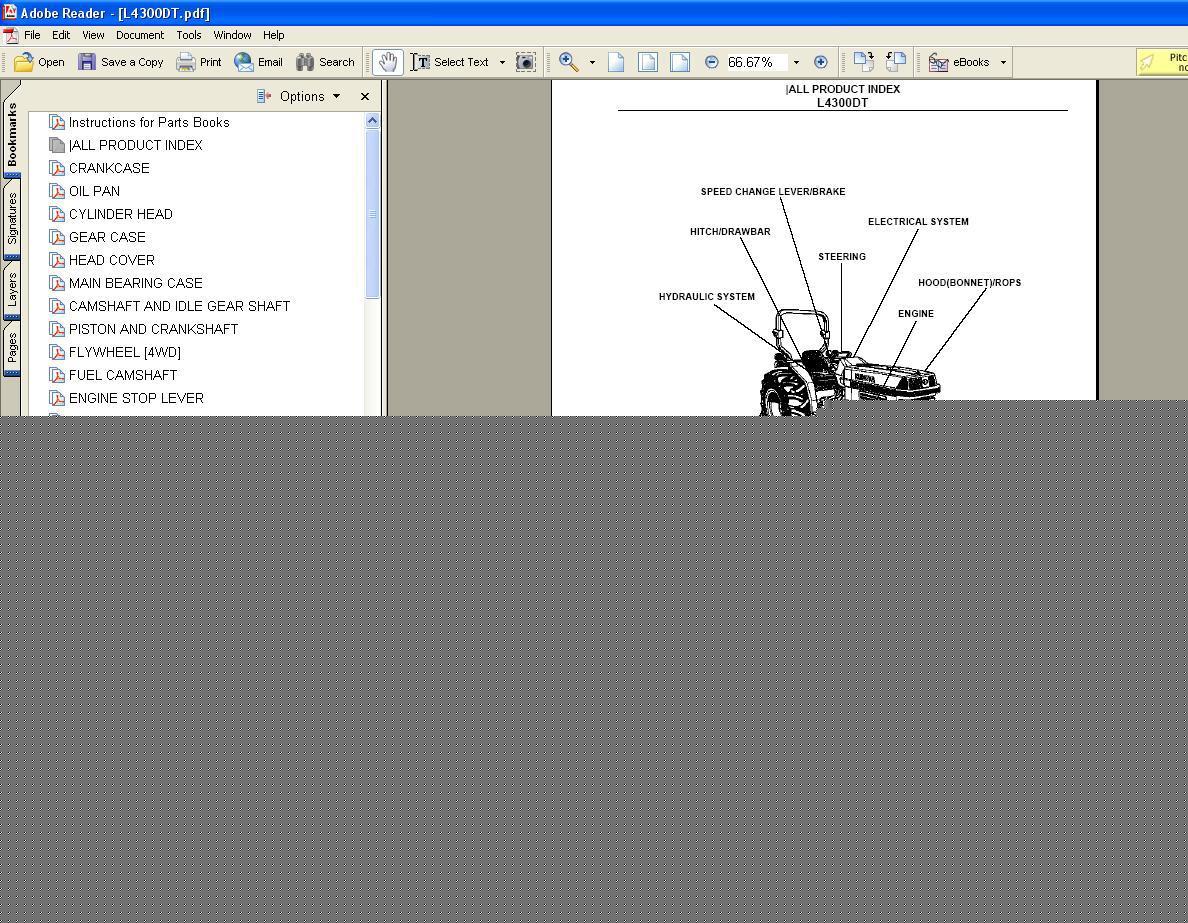The image size is (1188, 923).
Task: Rotate page clockwise icon
Action: [x=864, y=62]
